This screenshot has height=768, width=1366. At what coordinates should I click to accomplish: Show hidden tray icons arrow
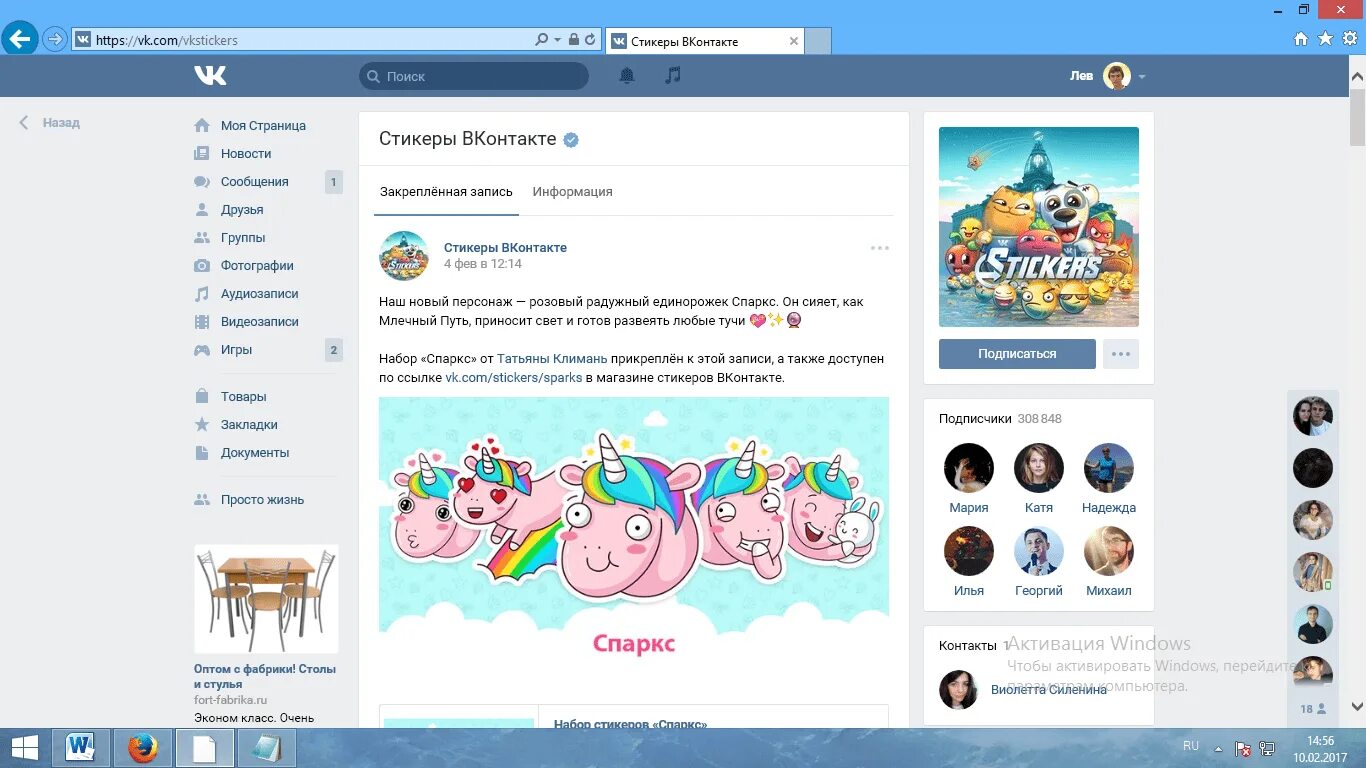(x=1217, y=748)
